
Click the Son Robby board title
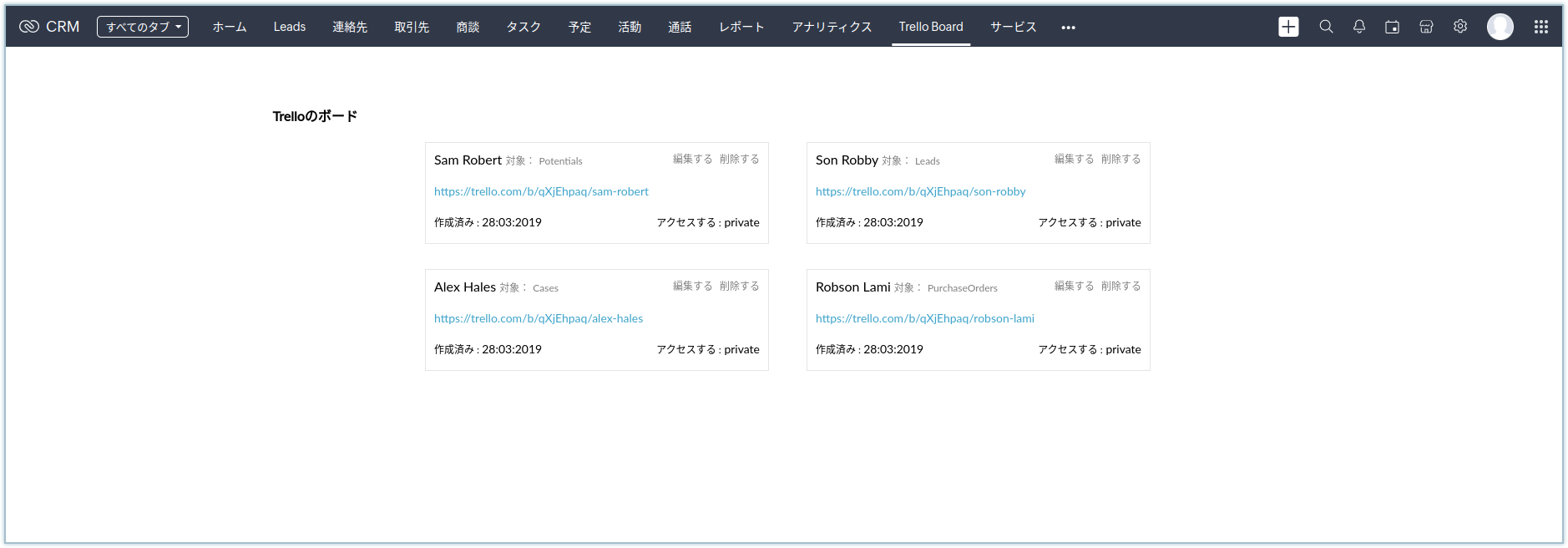(847, 160)
